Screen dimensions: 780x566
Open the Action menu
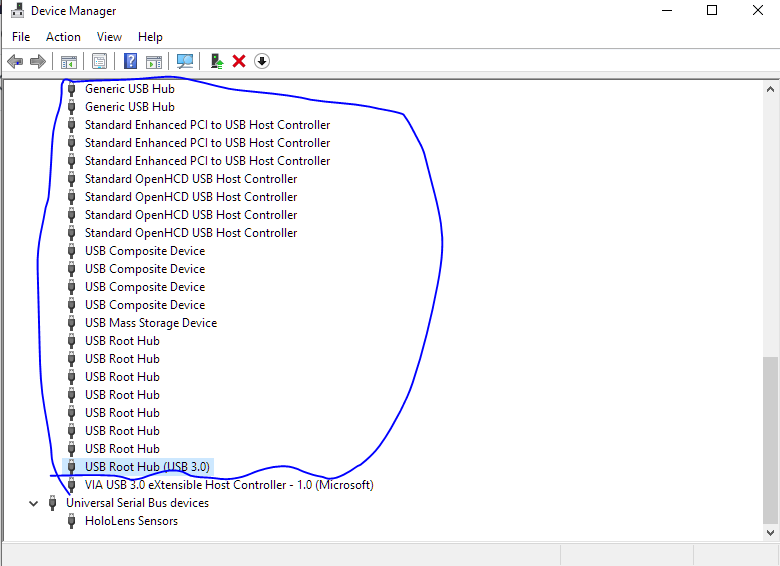(63, 37)
